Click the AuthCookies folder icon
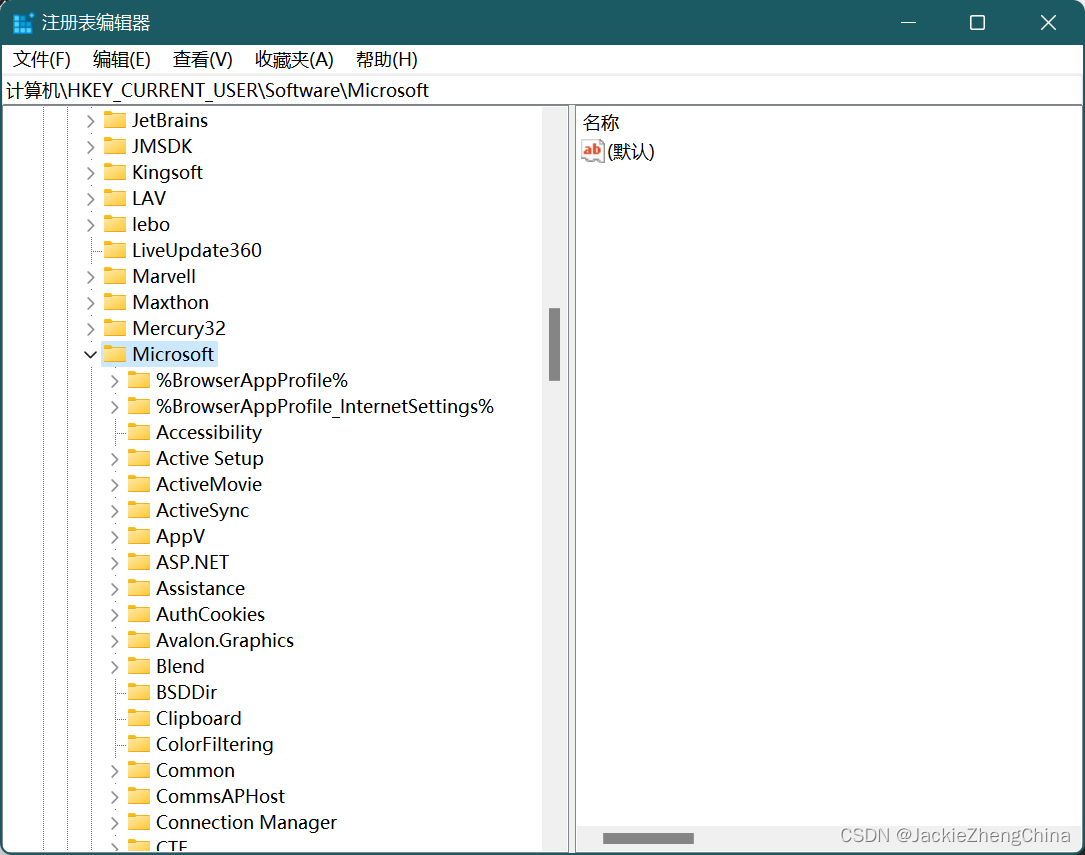The width and height of the screenshot is (1085, 855). tap(139, 614)
